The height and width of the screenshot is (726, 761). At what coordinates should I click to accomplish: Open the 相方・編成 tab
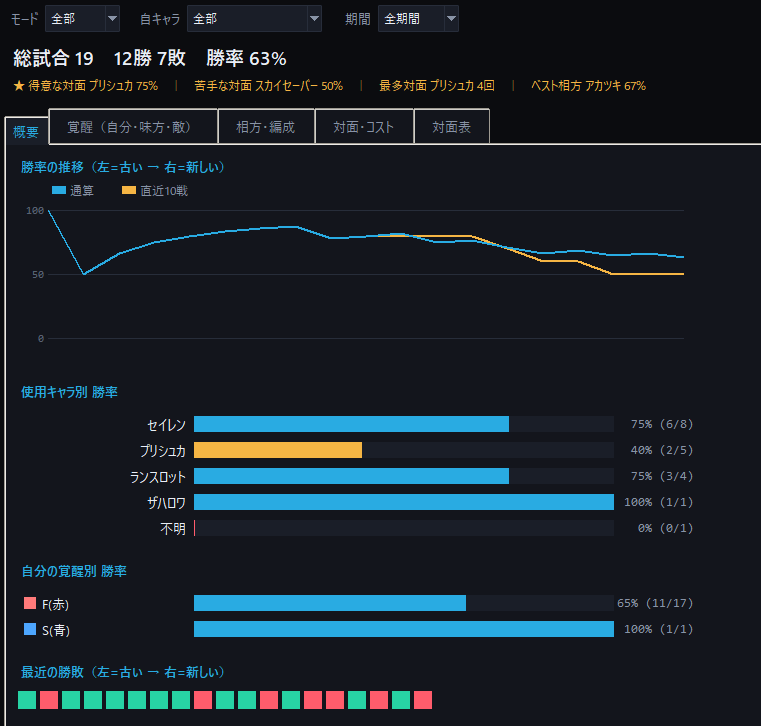point(266,127)
